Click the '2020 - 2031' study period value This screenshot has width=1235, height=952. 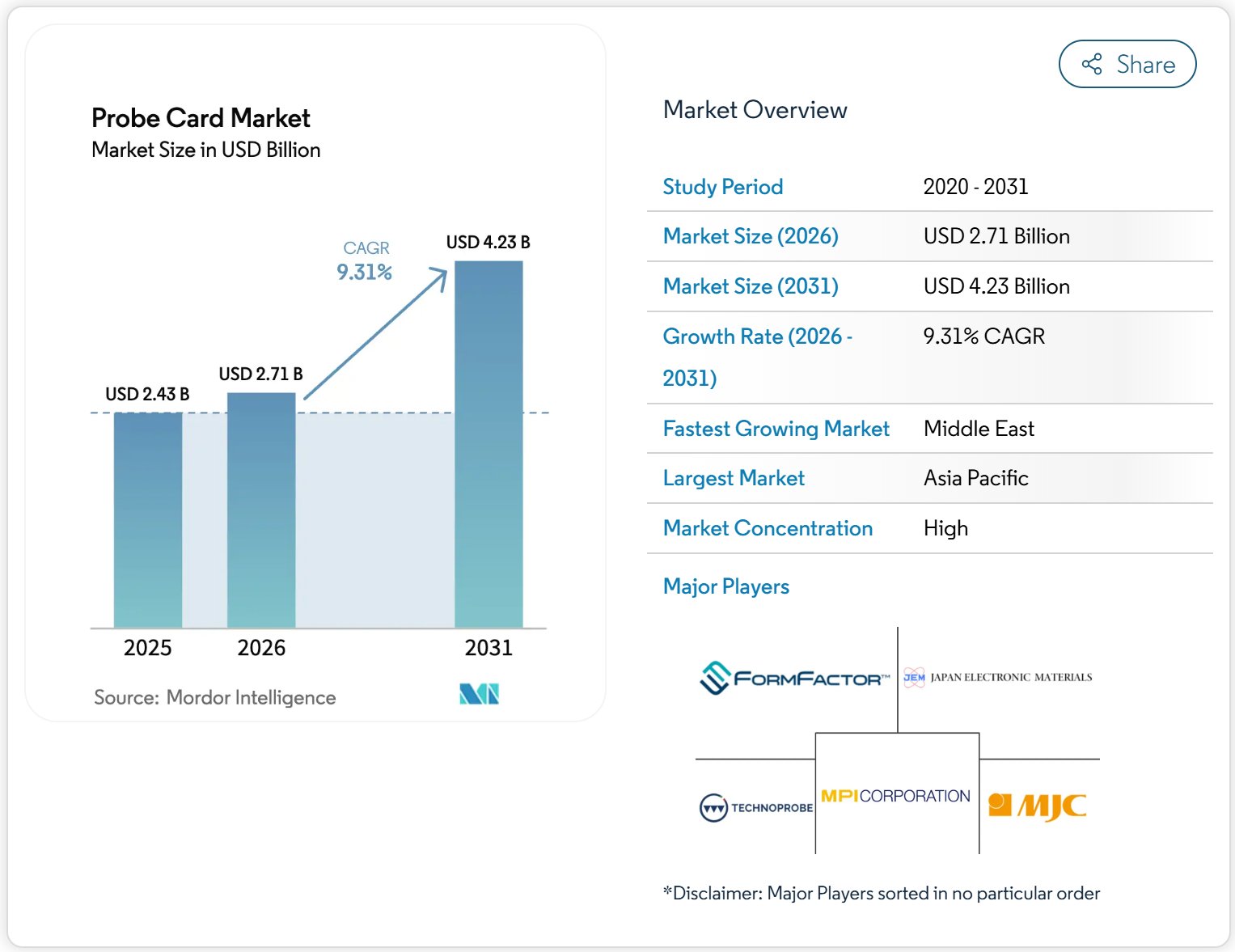coord(975,187)
